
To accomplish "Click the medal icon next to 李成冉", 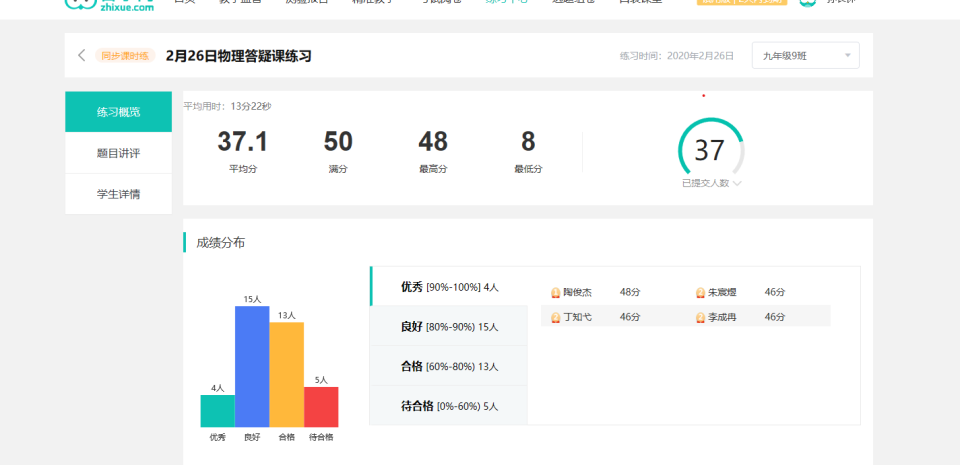I will tap(700, 317).
